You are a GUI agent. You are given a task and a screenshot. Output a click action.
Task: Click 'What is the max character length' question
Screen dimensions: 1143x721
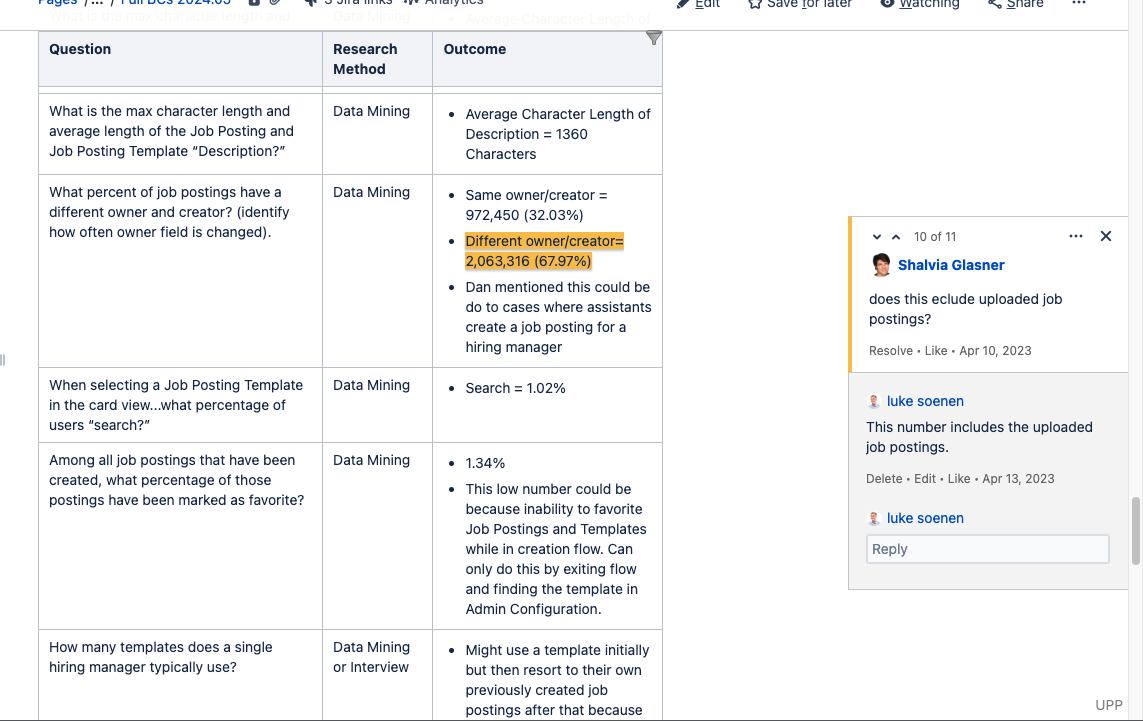coord(171,131)
